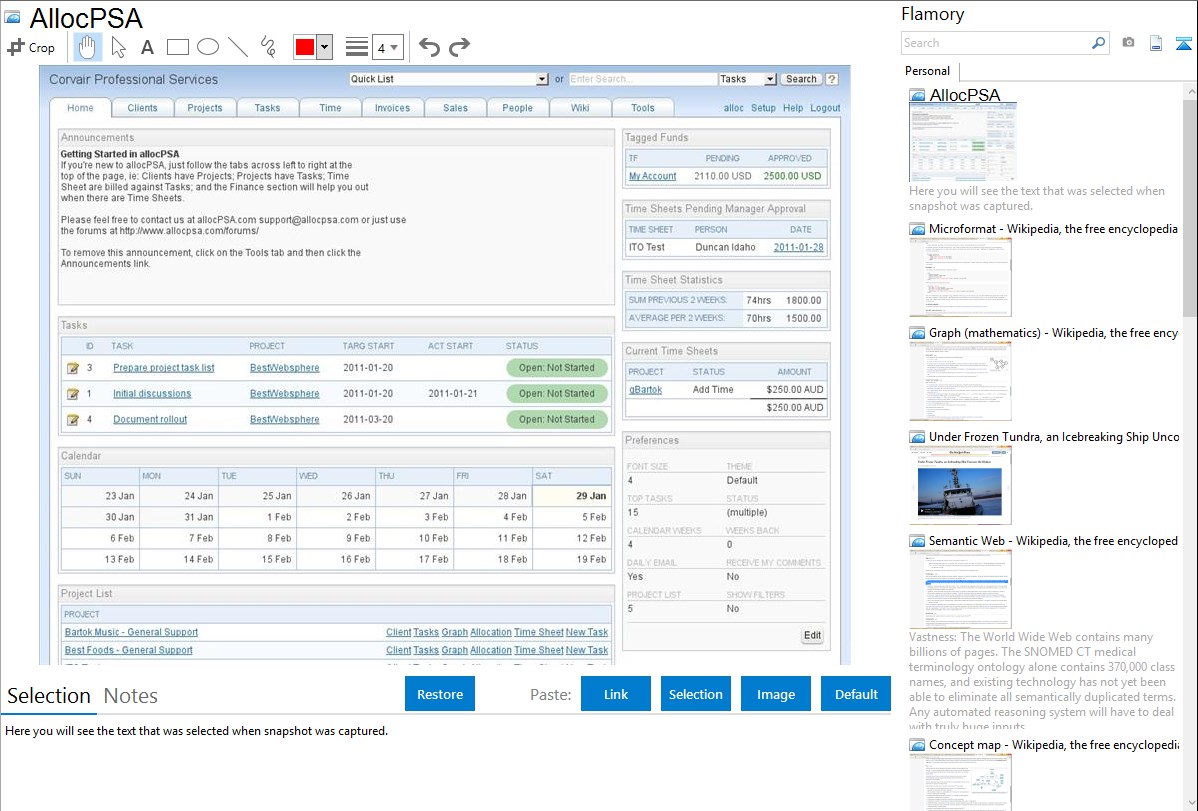Click the snapshot icon beside Microformat title
This screenshot has height=811, width=1198.
[917, 229]
